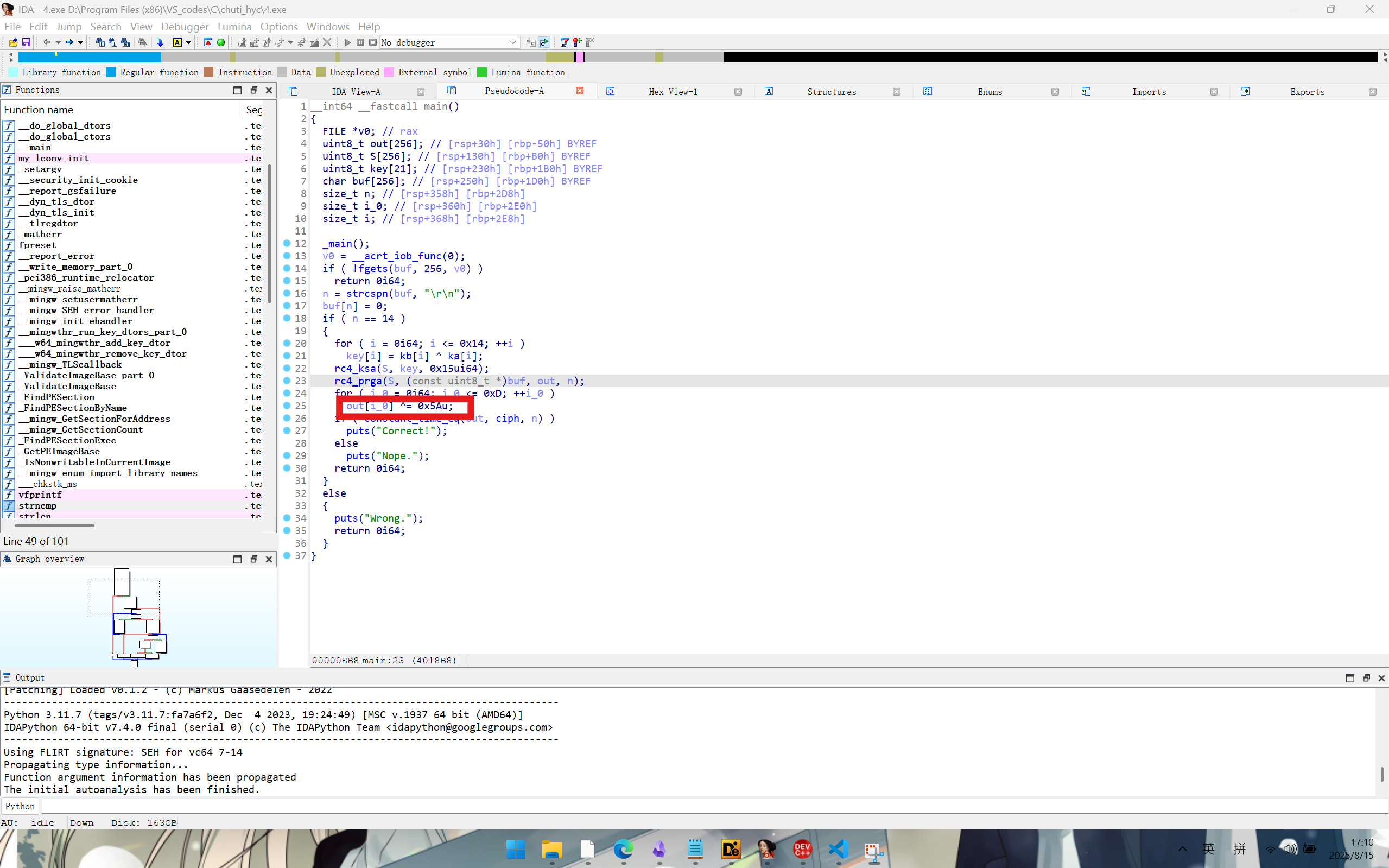Screen dimensions: 1389x868
Task: Open the Jump menu
Action: click(x=69, y=27)
